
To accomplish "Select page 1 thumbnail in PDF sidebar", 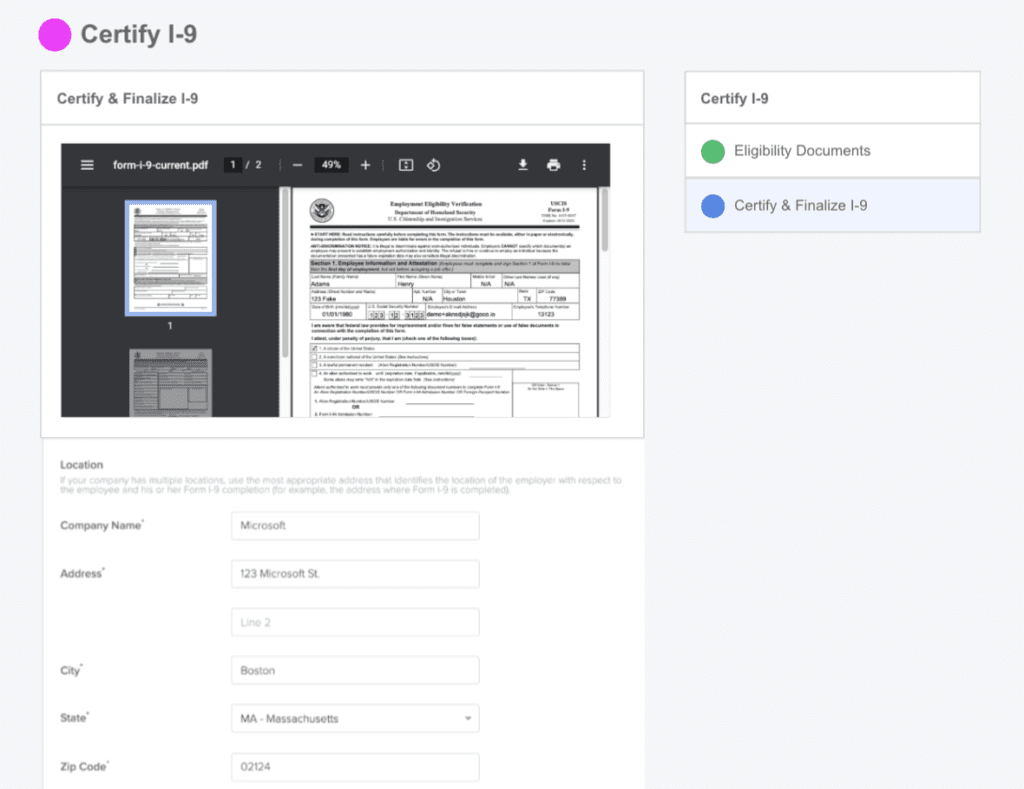I will click(170, 258).
